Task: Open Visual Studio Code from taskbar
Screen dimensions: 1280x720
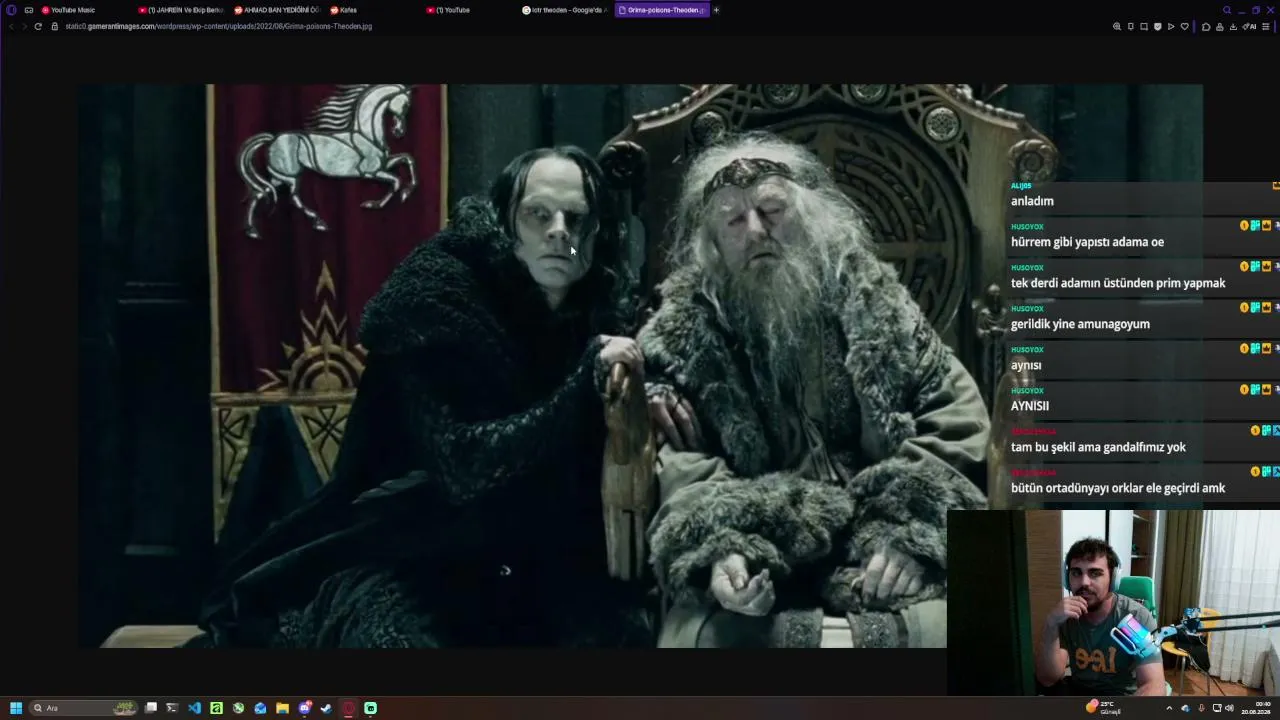Action: pos(194,708)
